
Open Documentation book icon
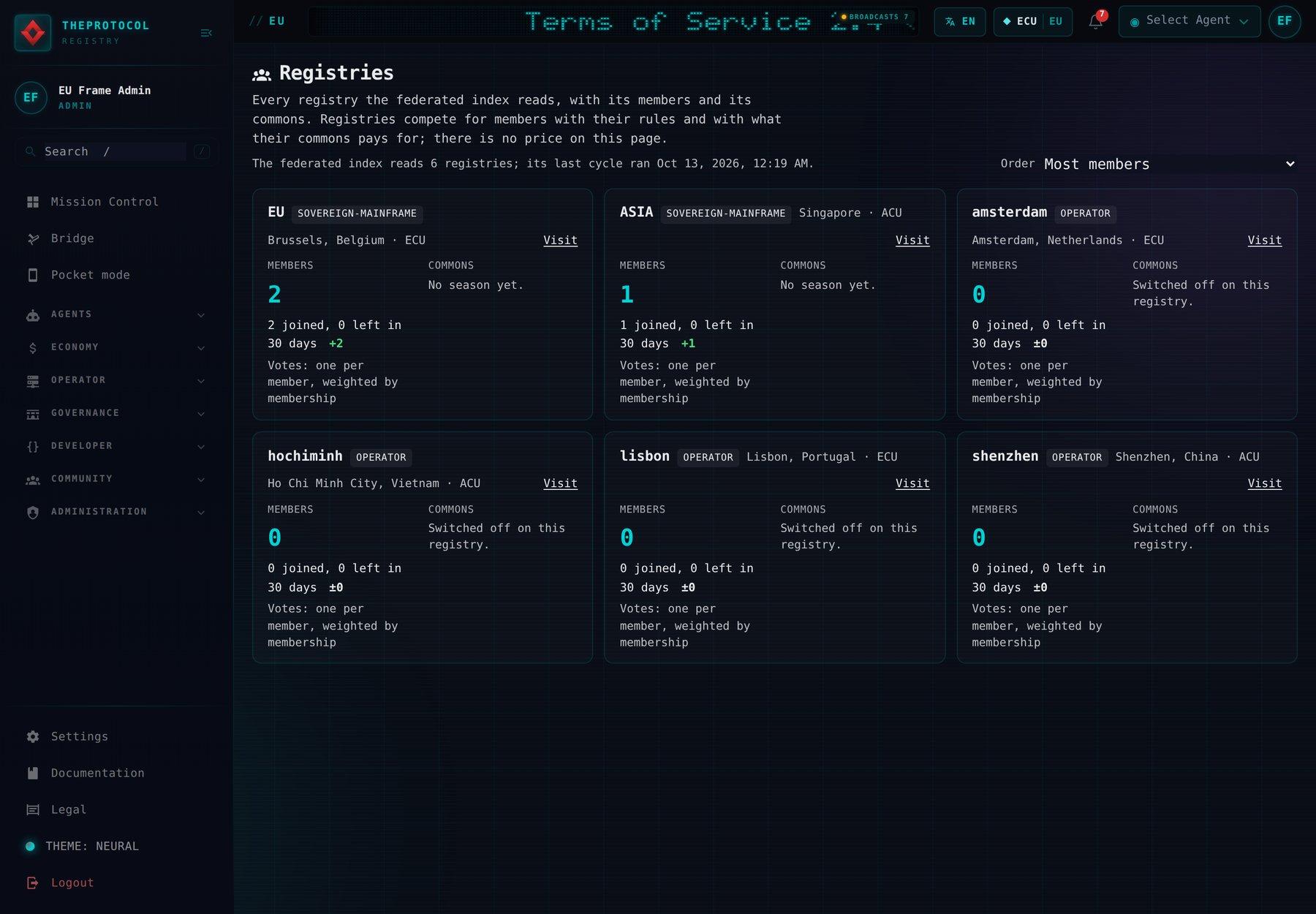click(x=33, y=774)
